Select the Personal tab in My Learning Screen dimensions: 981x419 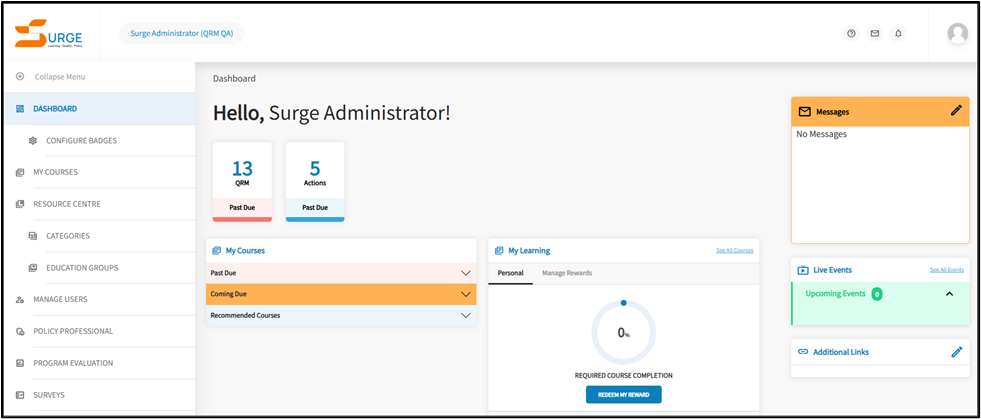(x=510, y=273)
